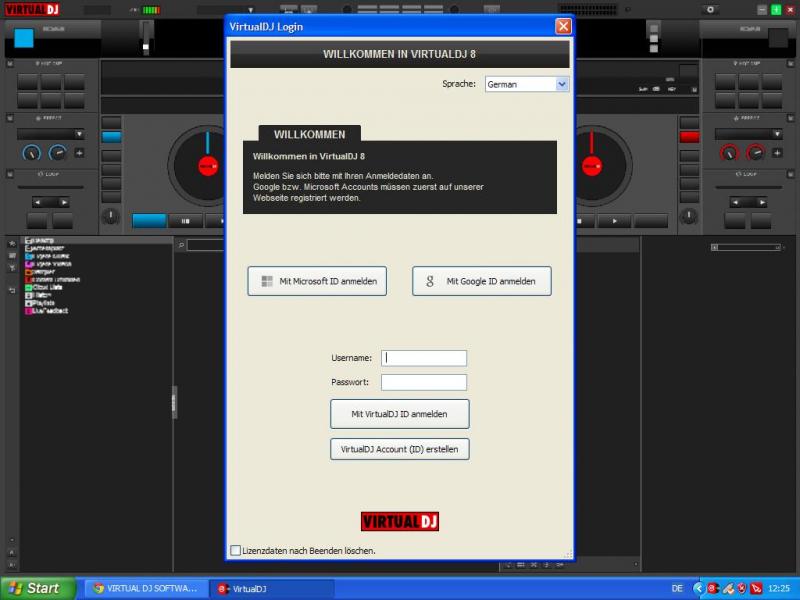Focus the Passwort input field
Screen dimensions: 800x600
click(x=423, y=382)
